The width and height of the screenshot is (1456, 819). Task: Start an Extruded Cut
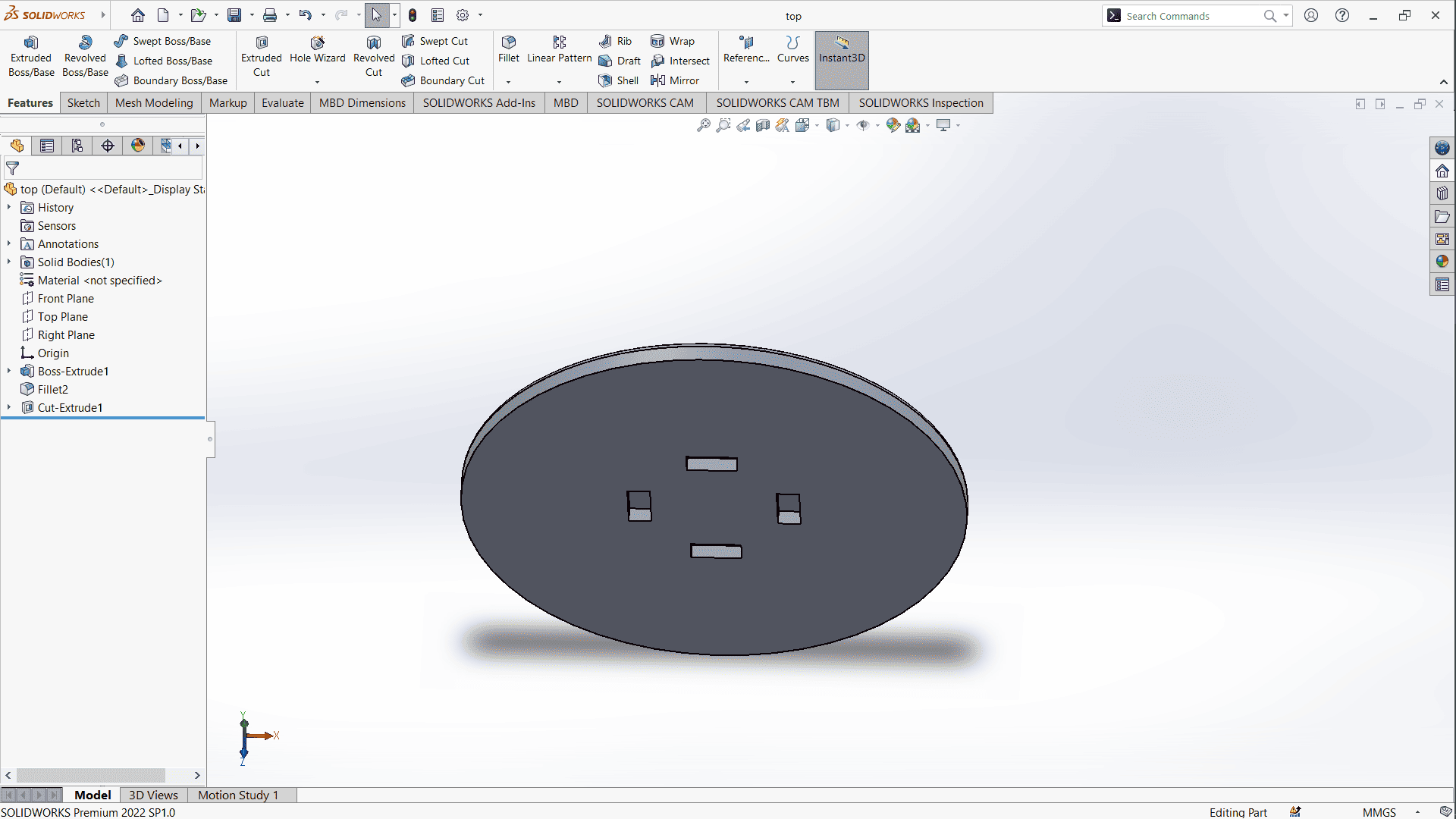tap(261, 57)
